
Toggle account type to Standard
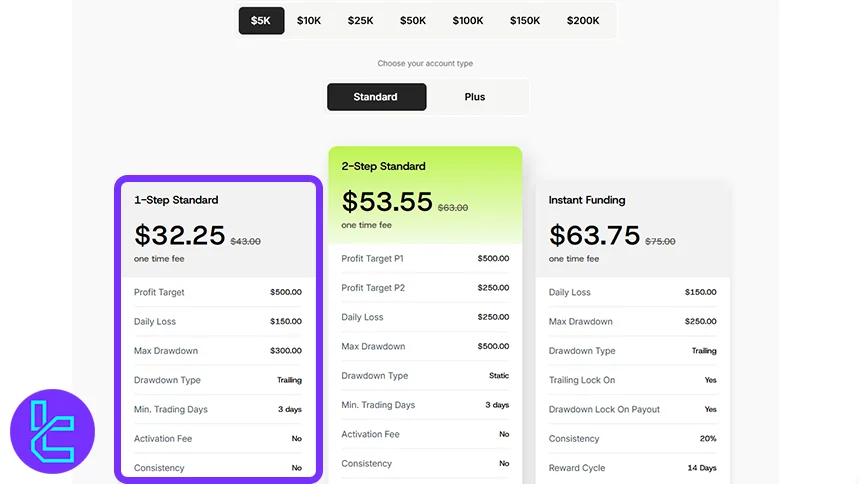pyautogui.click(x=376, y=97)
